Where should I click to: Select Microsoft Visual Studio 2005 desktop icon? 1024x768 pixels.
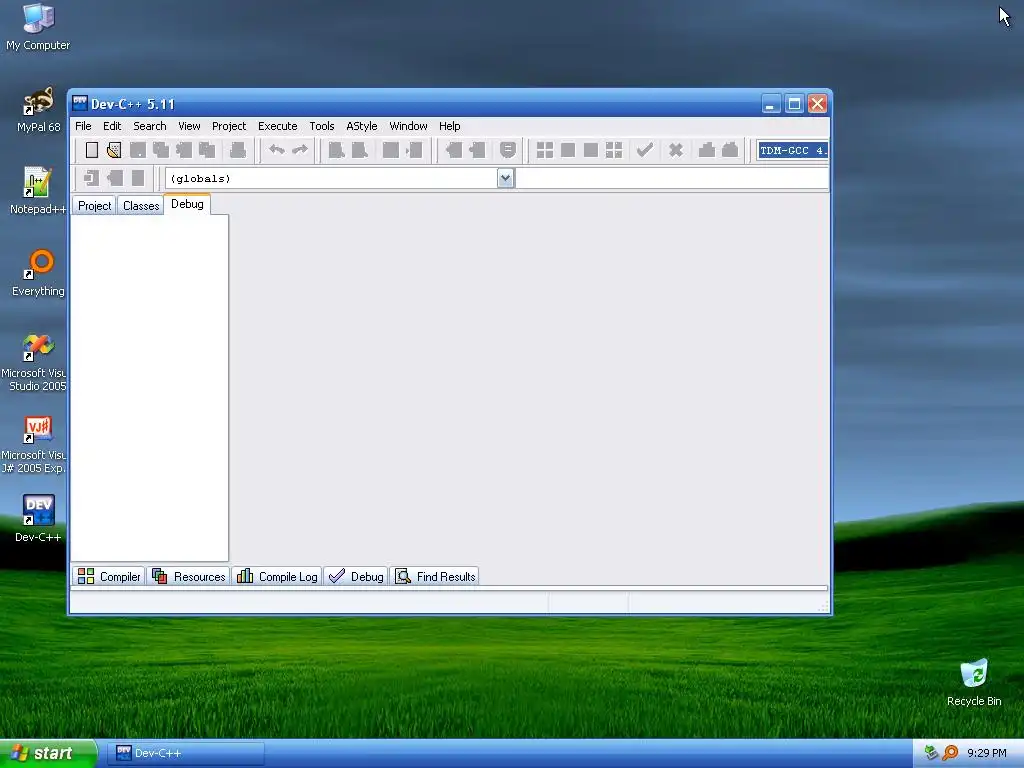point(34,362)
